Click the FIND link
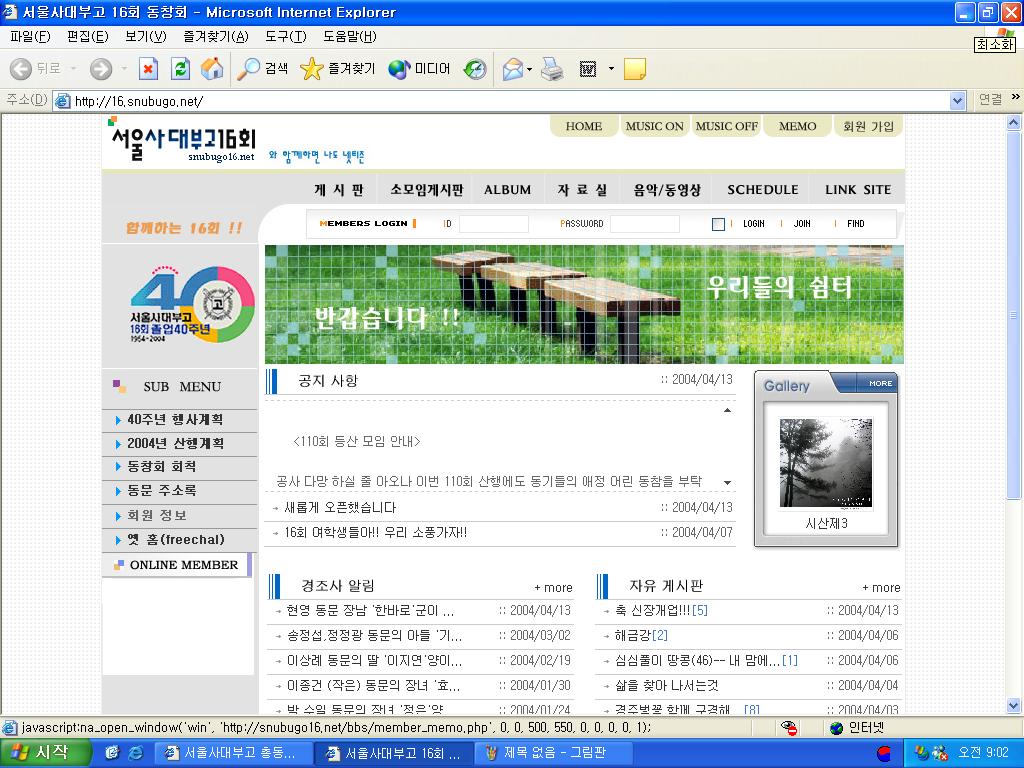This screenshot has height=768, width=1024. [856, 224]
